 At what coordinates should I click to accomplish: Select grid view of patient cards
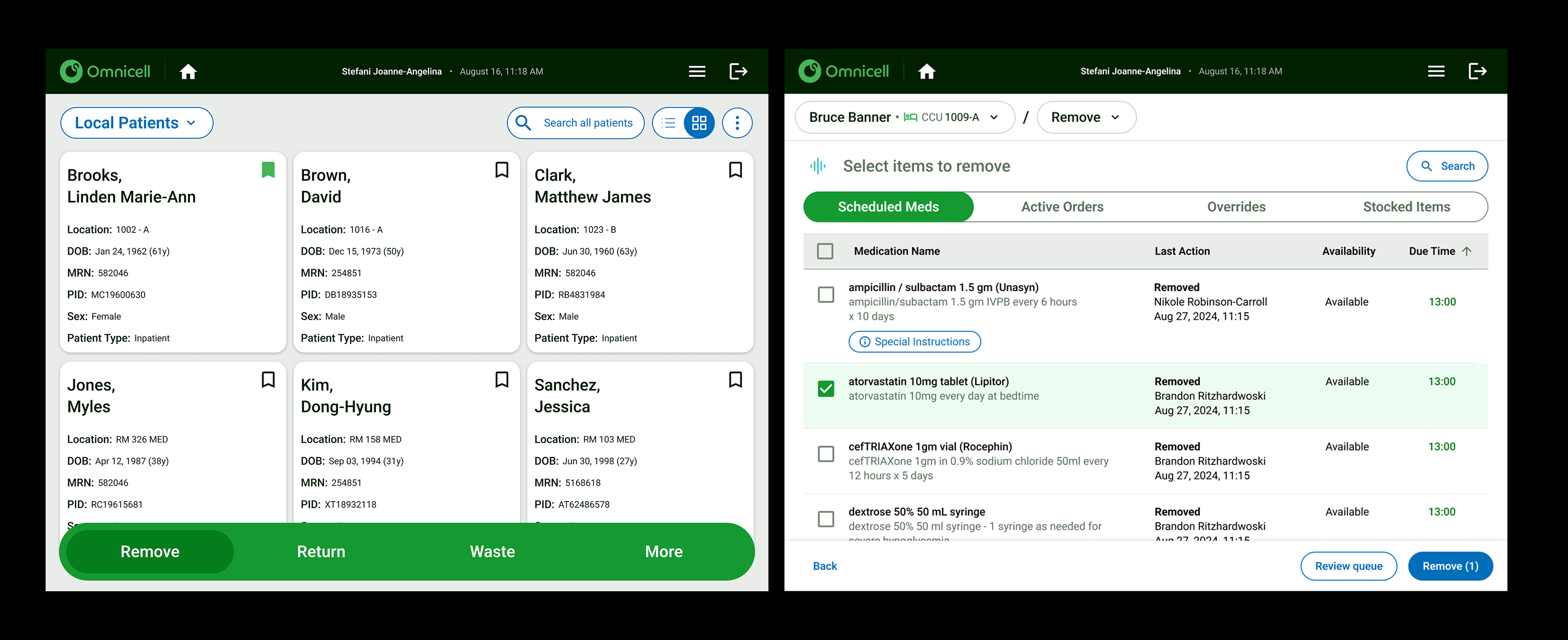point(699,123)
